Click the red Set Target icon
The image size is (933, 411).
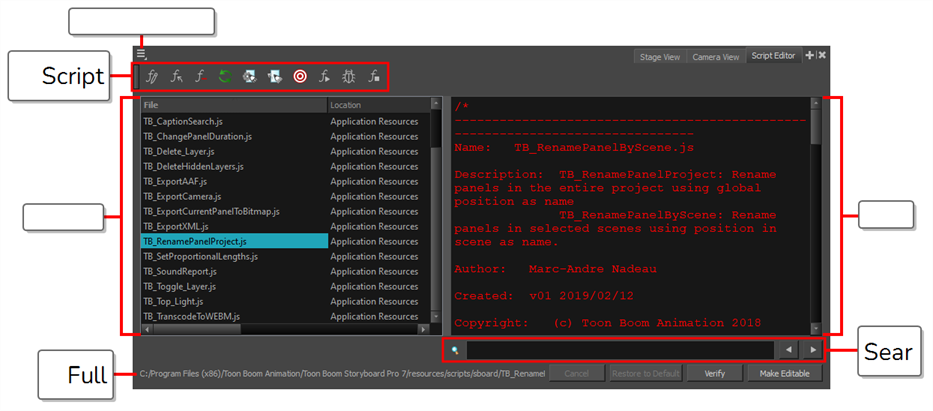tap(300, 76)
